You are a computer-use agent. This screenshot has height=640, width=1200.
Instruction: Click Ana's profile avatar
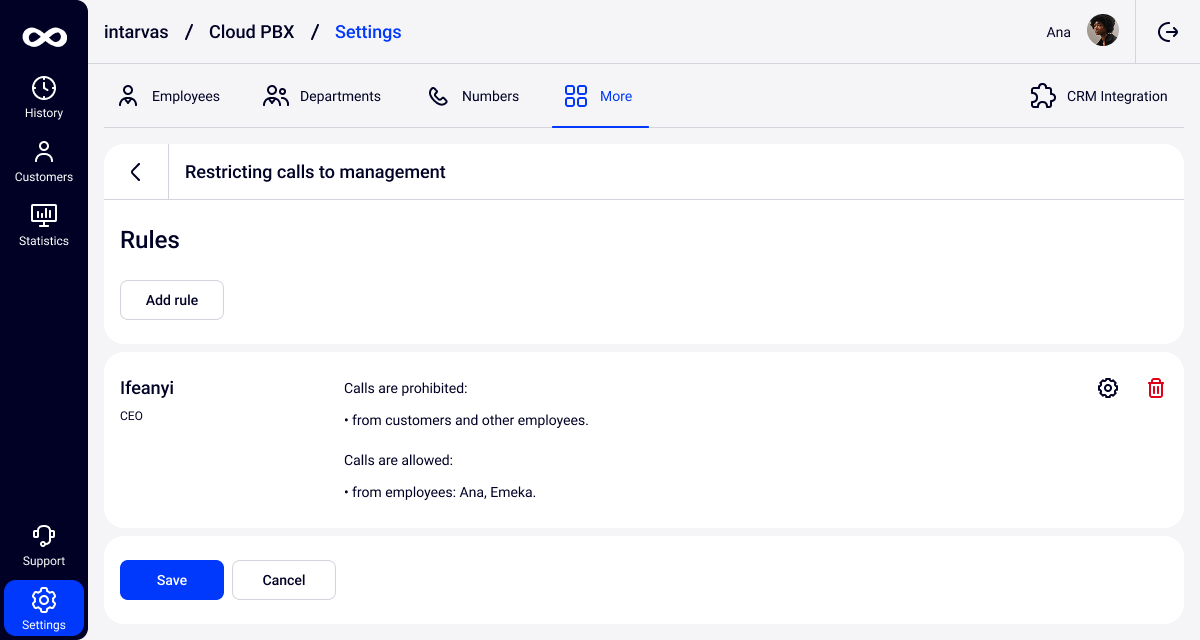pos(1103,31)
